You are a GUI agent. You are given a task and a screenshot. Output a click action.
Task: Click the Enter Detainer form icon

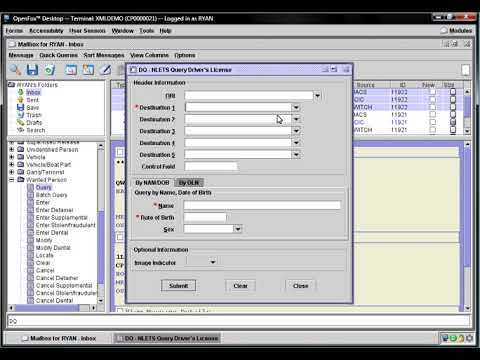tap(30, 210)
